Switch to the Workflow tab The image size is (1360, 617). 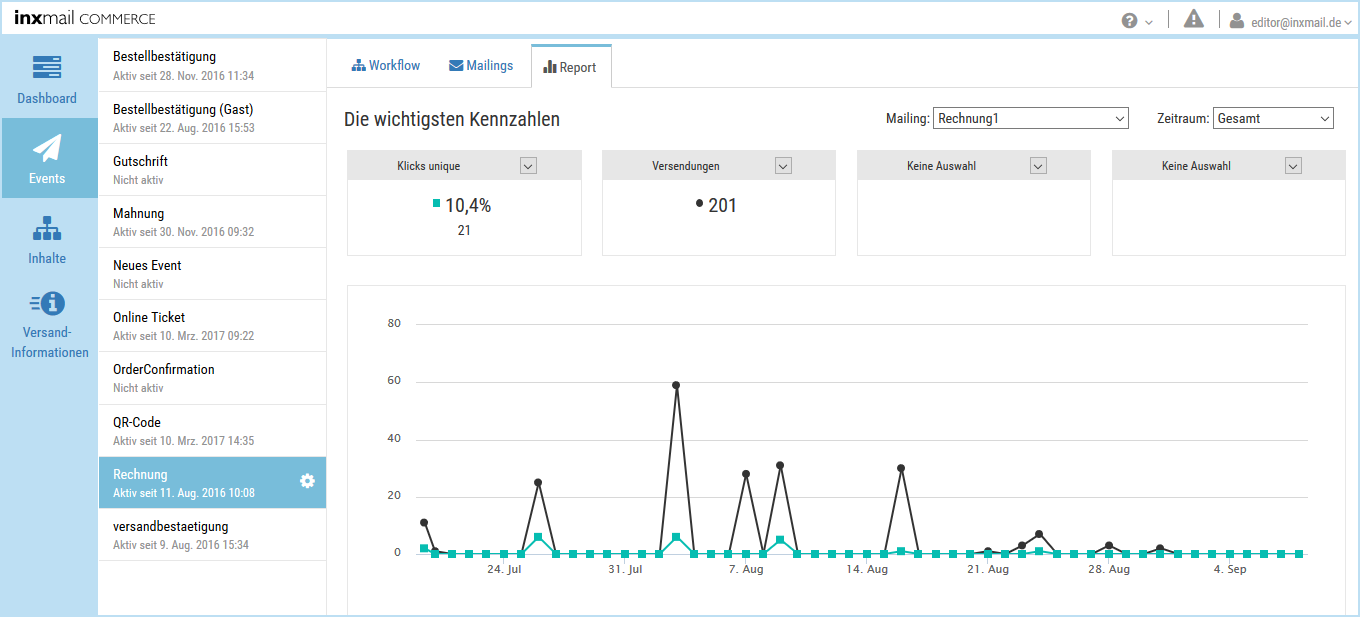pyautogui.click(x=386, y=66)
